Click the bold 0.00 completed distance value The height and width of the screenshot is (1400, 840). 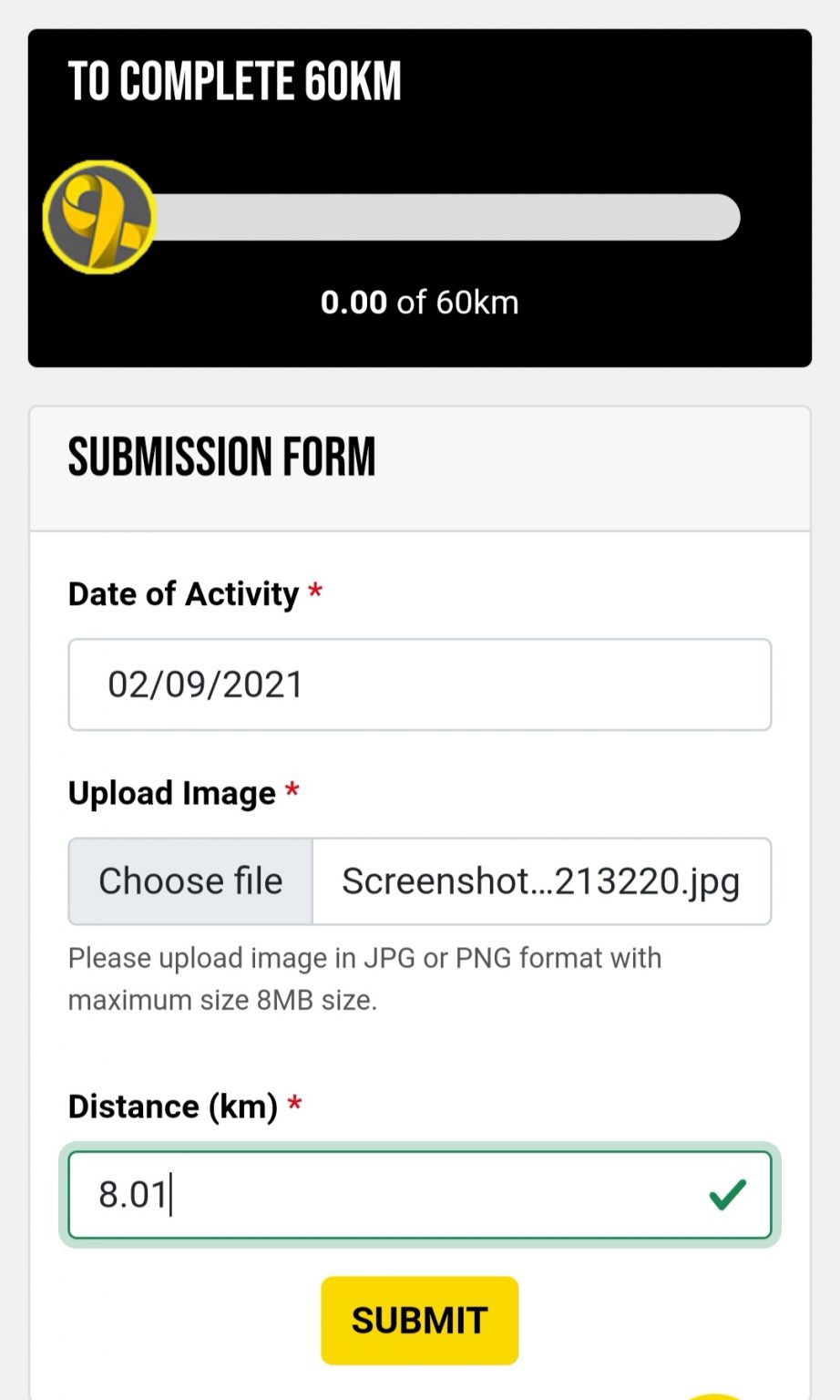[x=353, y=303]
